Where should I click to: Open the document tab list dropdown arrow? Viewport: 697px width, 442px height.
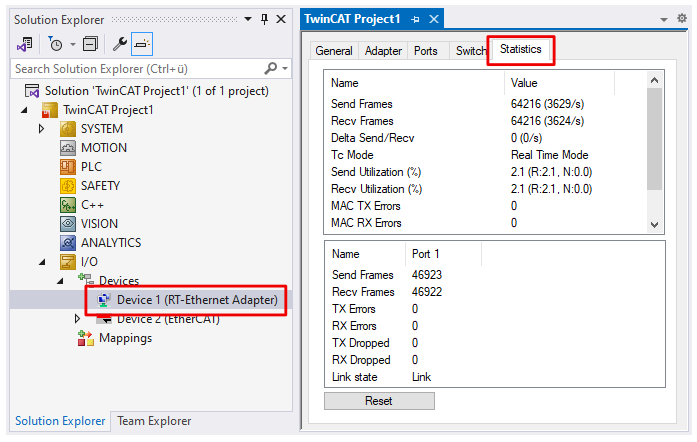pos(664,20)
